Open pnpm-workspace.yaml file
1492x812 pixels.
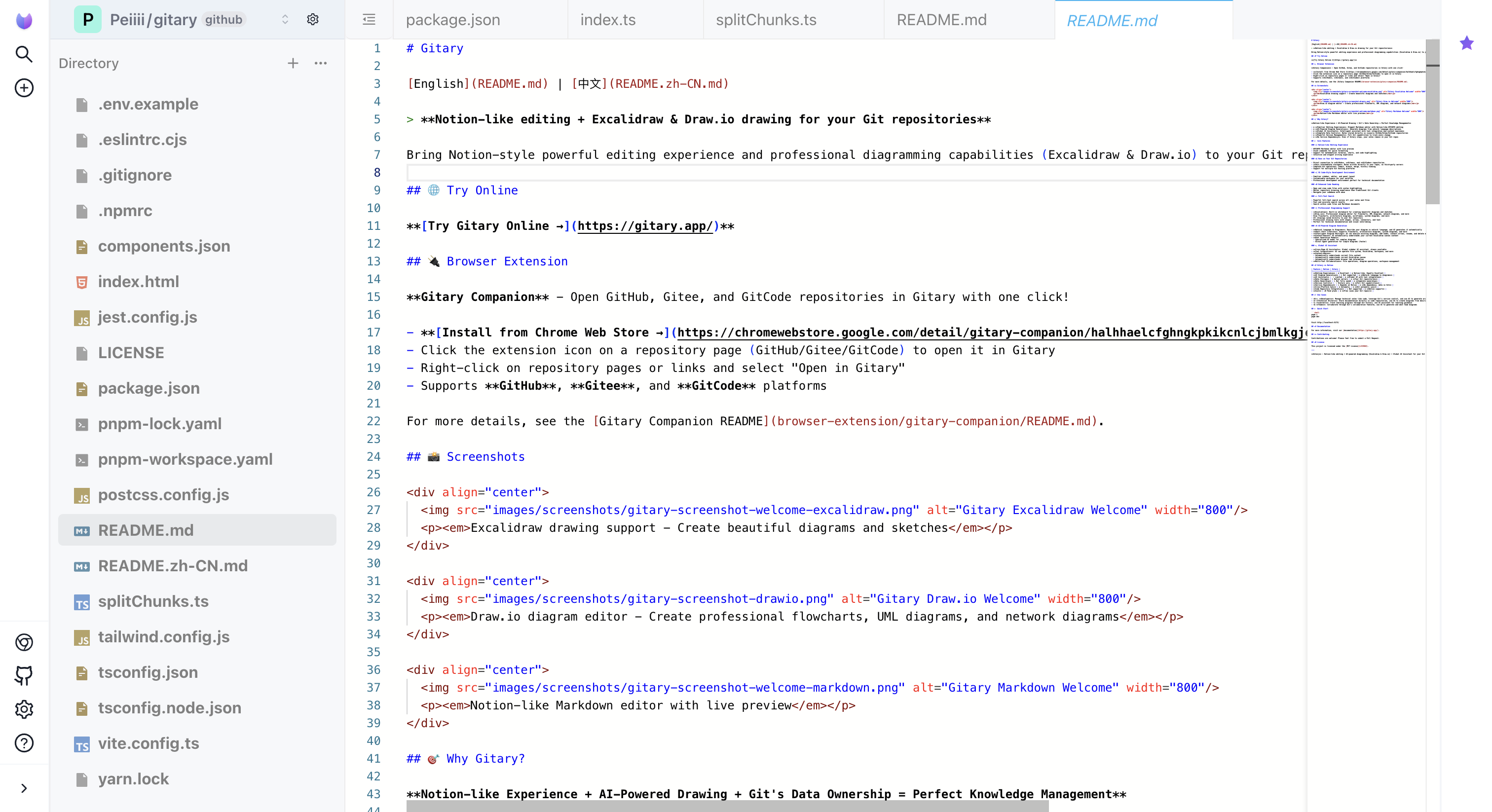[197, 459]
